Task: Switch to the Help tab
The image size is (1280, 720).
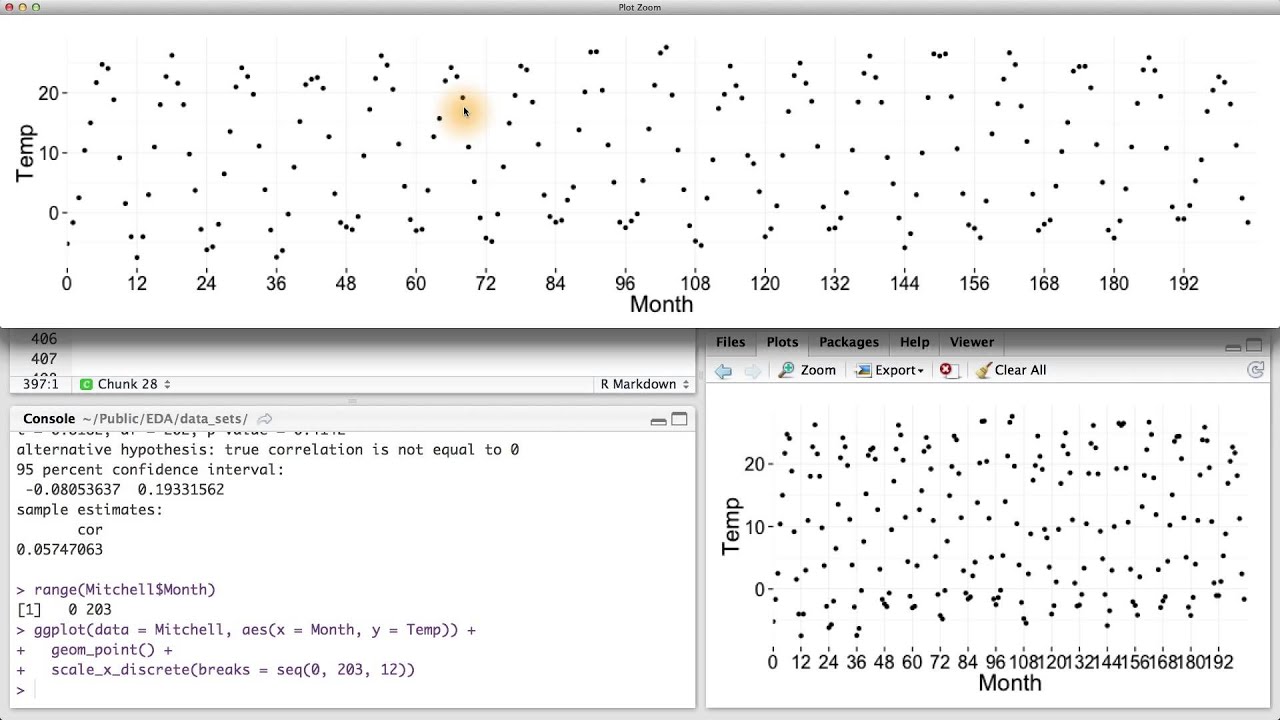Action: coord(914,342)
